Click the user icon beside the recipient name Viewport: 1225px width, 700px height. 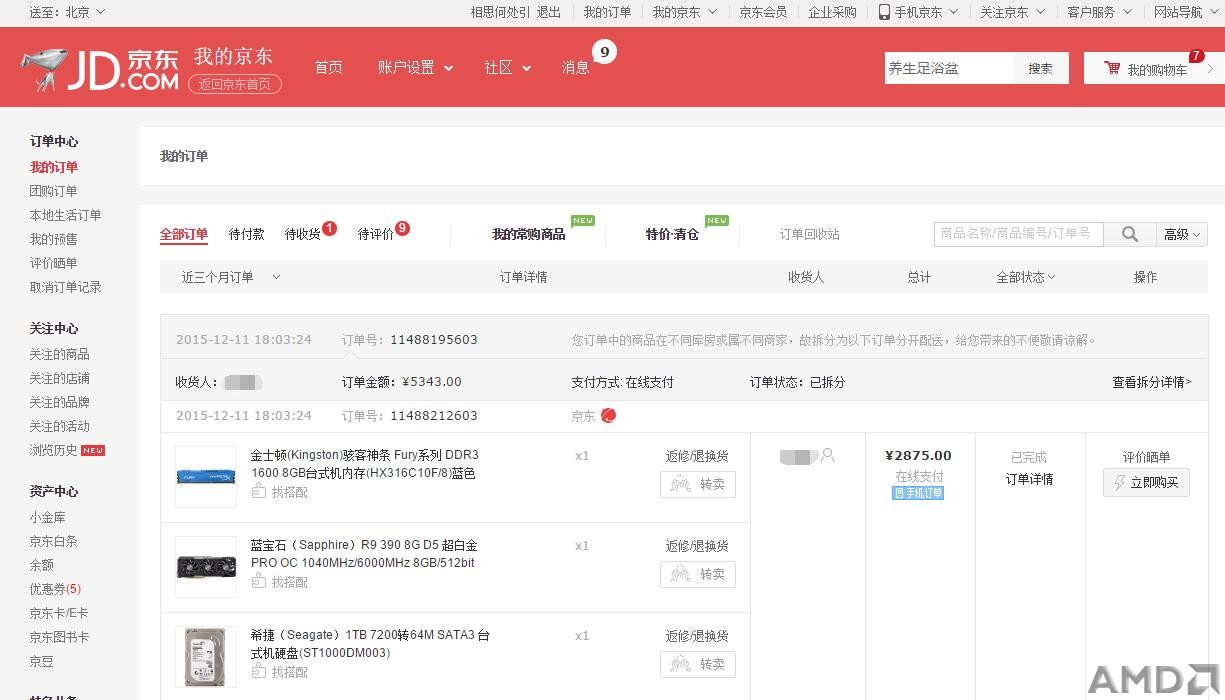[827, 456]
